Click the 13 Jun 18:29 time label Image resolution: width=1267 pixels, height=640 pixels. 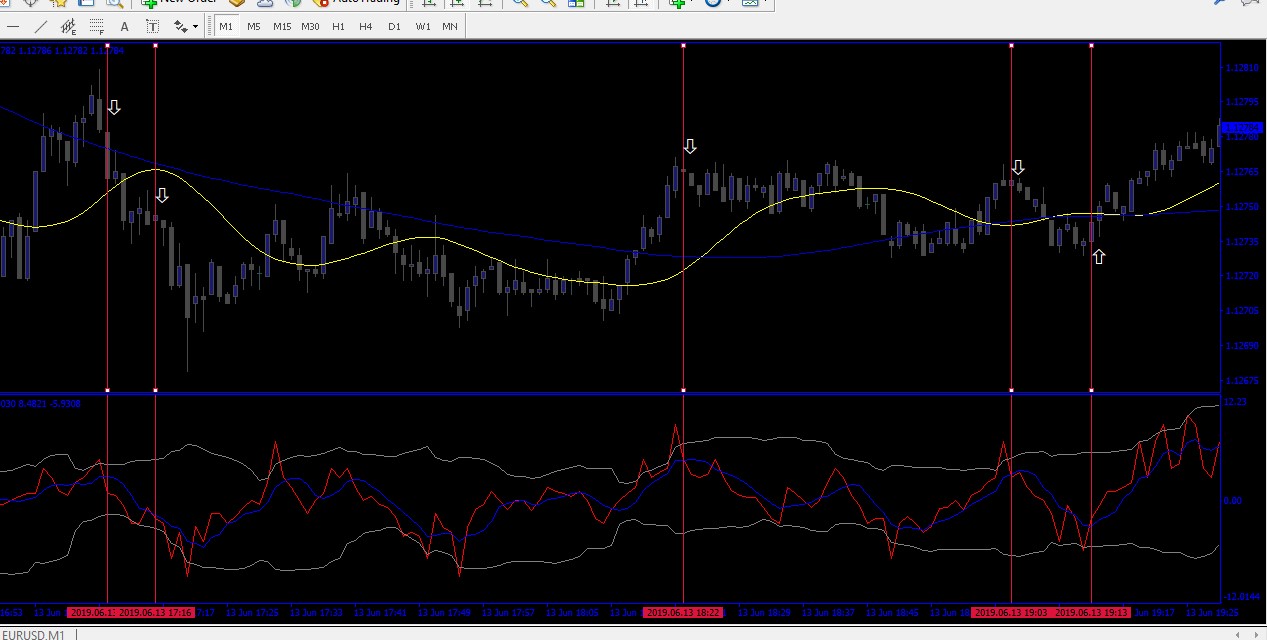[x=764, y=612]
